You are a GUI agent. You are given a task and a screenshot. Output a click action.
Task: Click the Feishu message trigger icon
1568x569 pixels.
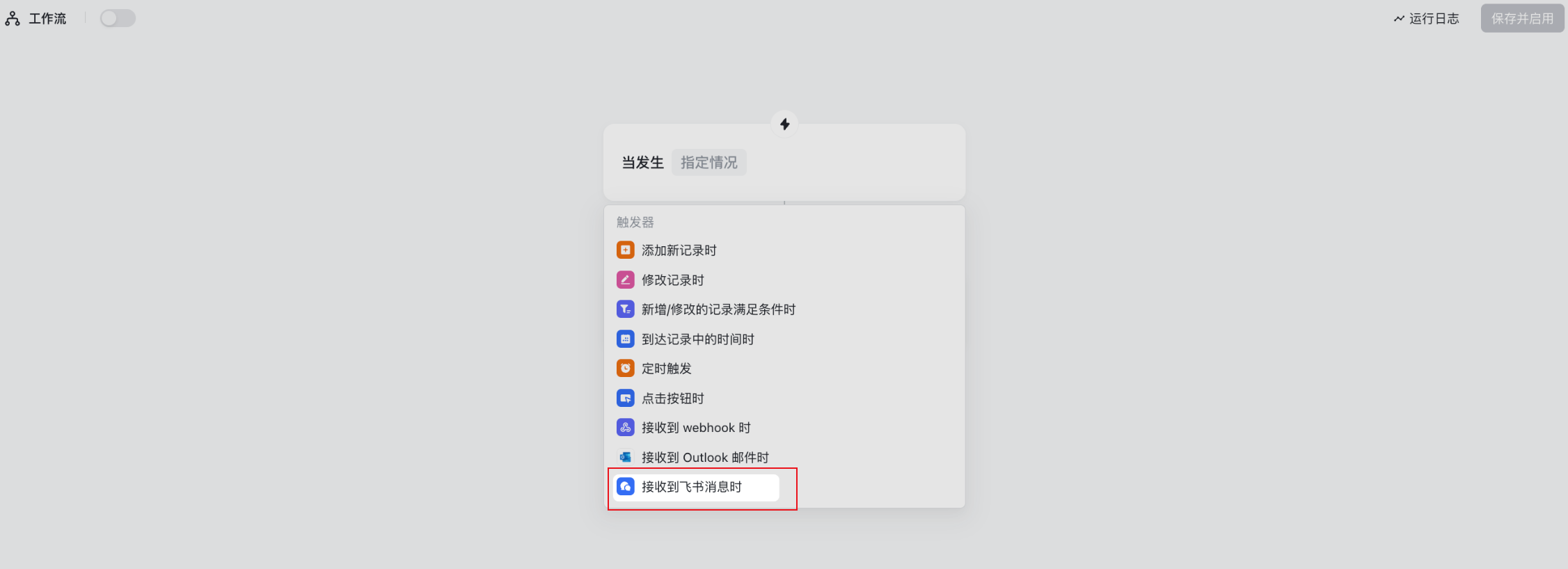625,486
